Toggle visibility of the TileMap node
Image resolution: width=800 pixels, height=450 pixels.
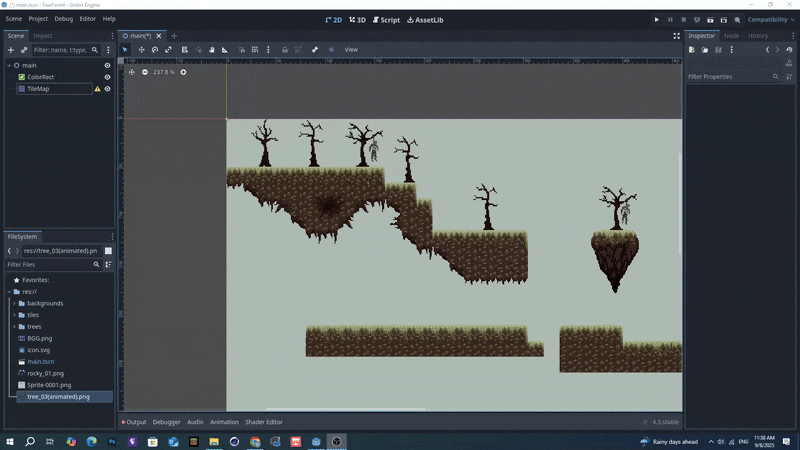coord(108,89)
